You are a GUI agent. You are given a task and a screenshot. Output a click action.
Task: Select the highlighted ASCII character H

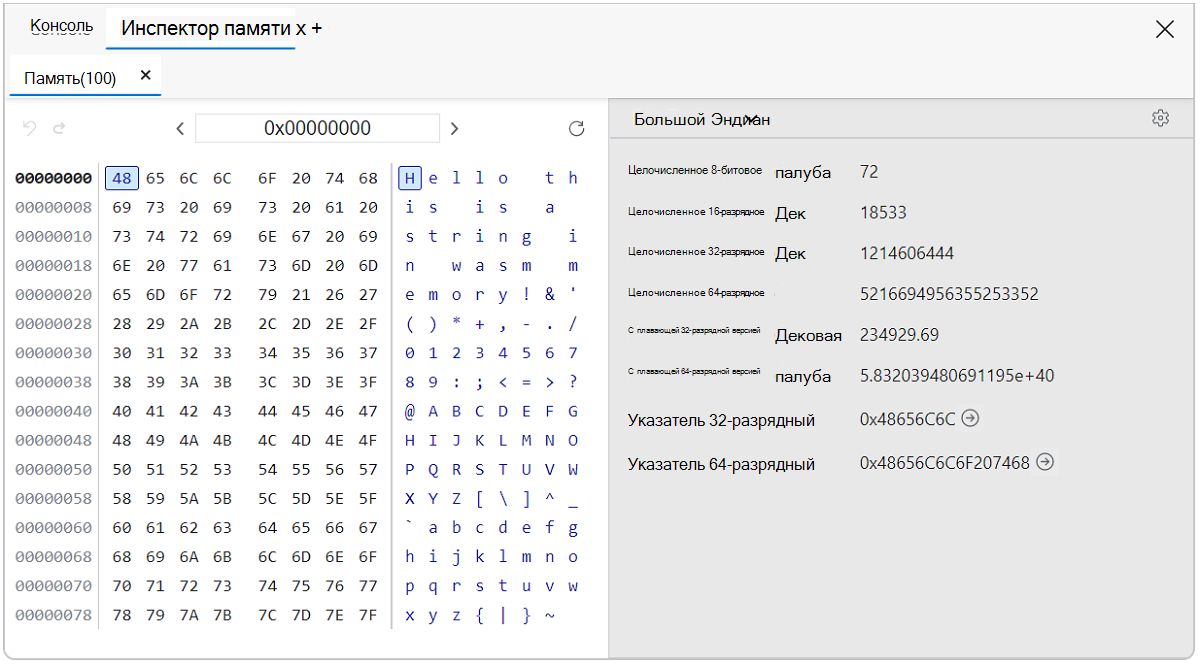click(x=409, y=178)
